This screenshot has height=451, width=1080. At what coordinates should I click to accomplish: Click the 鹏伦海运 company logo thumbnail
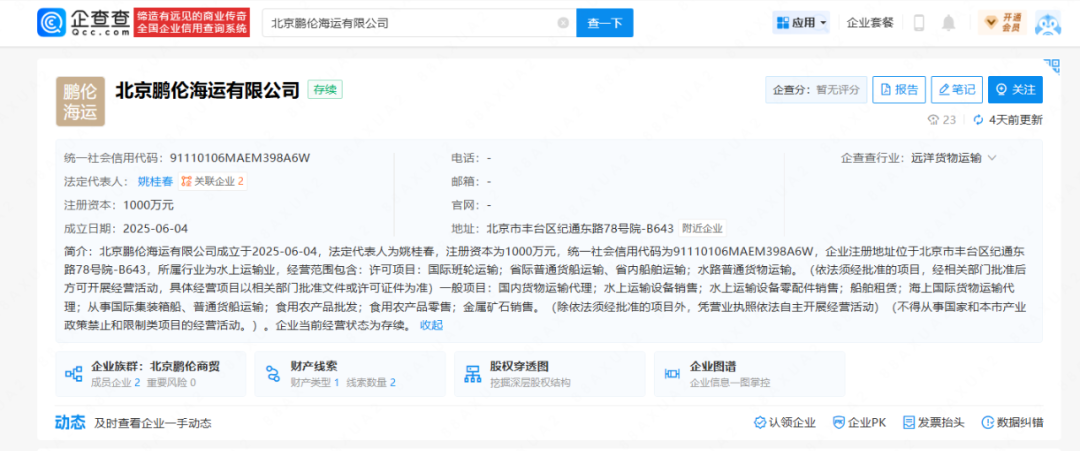80,101
